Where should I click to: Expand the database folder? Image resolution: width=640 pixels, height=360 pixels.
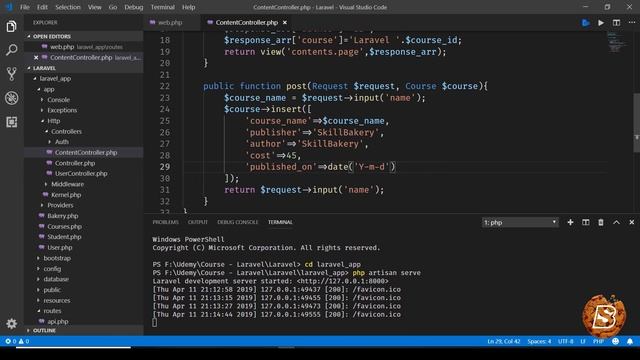coord(56,279)
